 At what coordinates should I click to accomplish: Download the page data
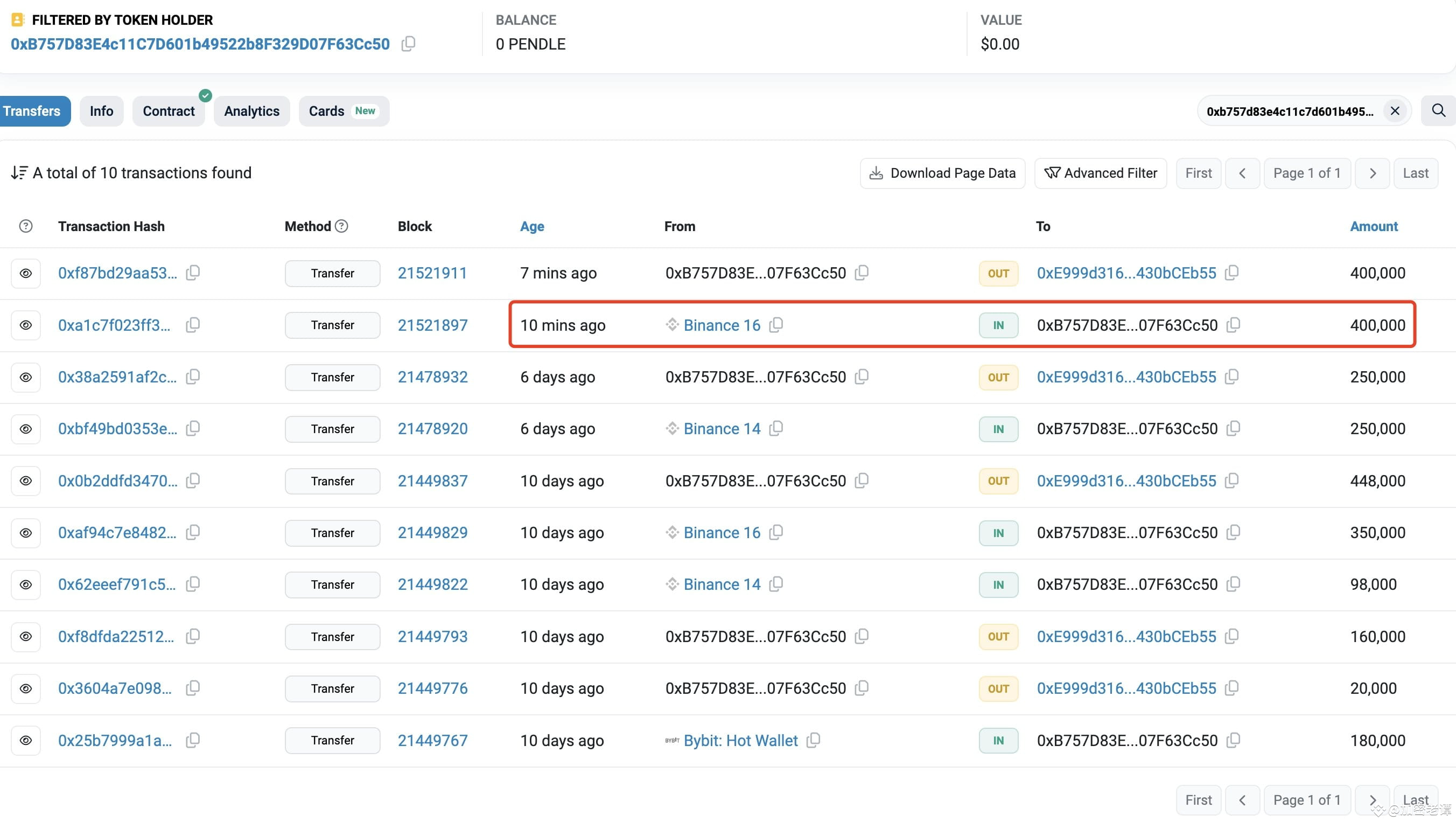pyautogui.click(x=942, y=172)
